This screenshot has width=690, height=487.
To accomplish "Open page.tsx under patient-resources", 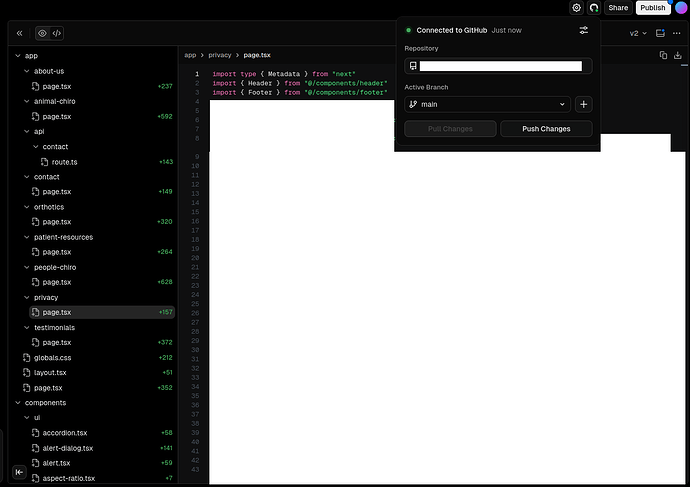I will pos(57,252).
